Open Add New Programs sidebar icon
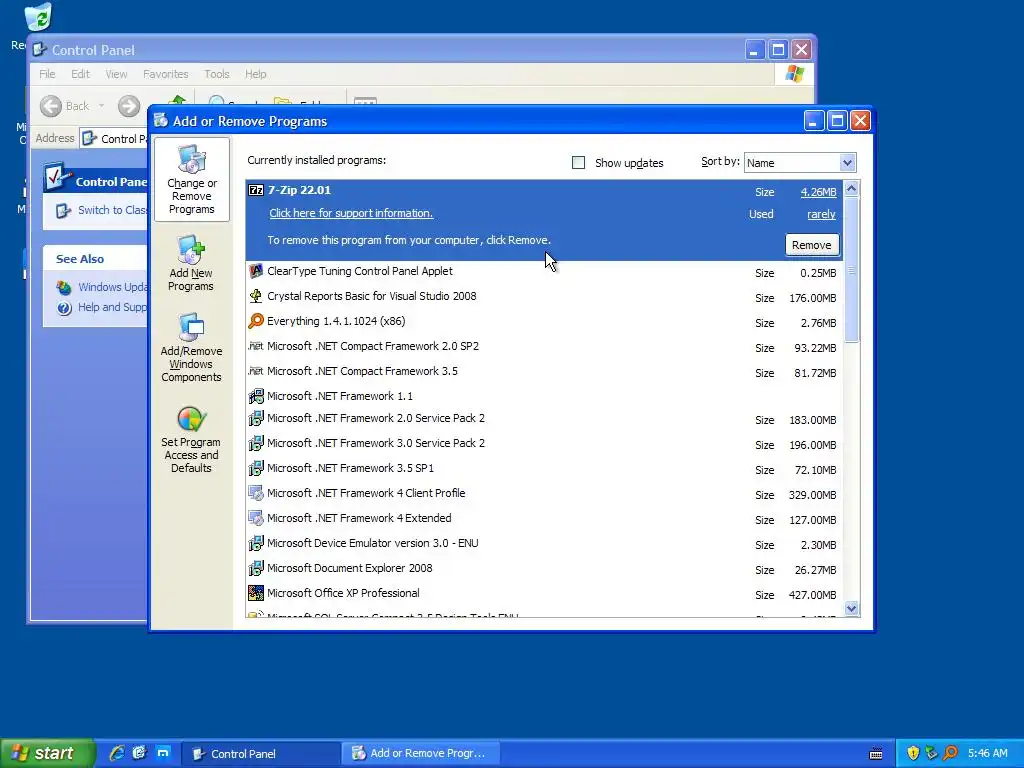Screen dimensions: 1024x768 tap(191, 263)
